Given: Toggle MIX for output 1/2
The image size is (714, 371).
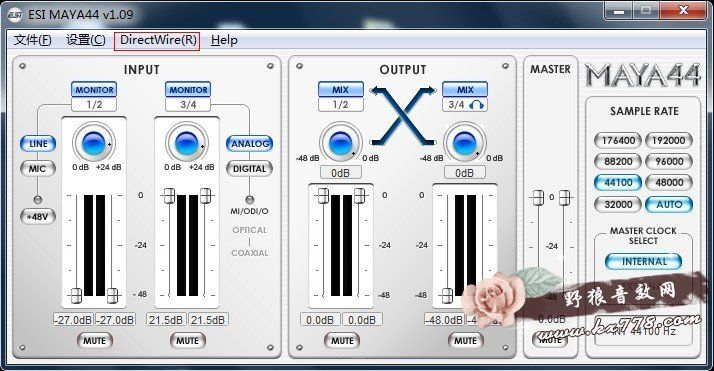Looking at the screenshot, I should coord(341,89).
